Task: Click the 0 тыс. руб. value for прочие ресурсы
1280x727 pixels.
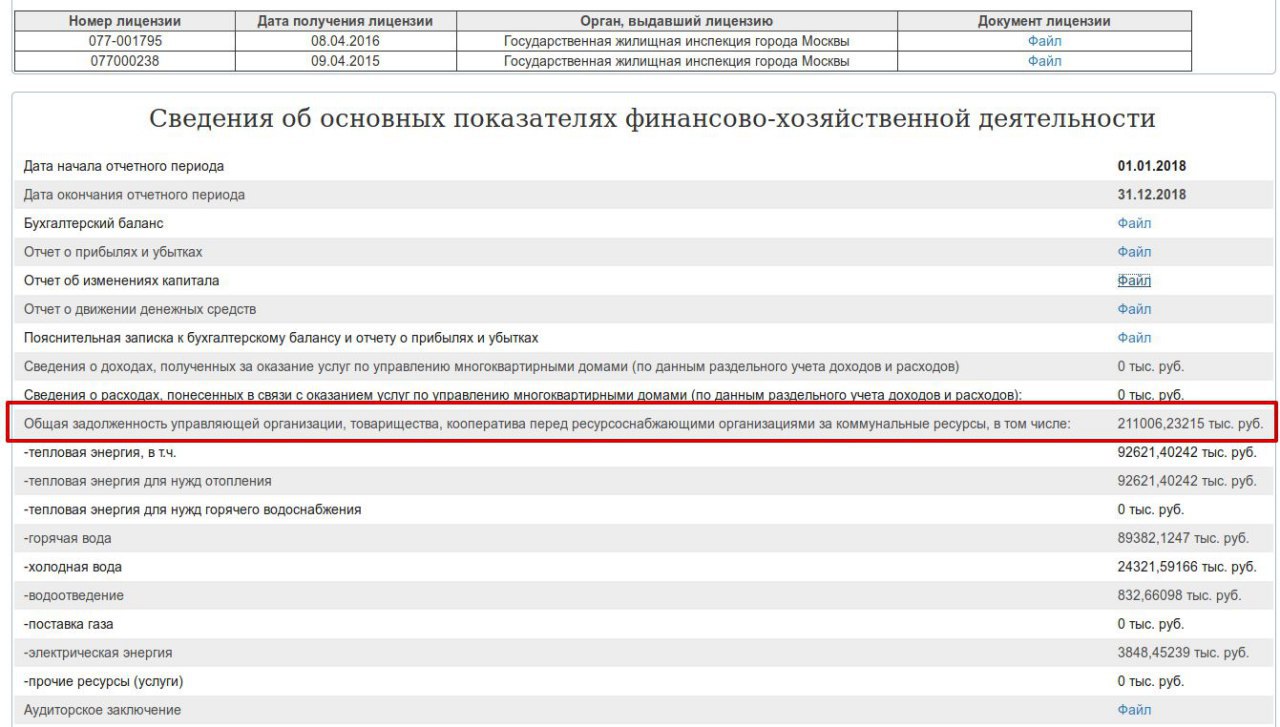Action: pos(1151,681)
